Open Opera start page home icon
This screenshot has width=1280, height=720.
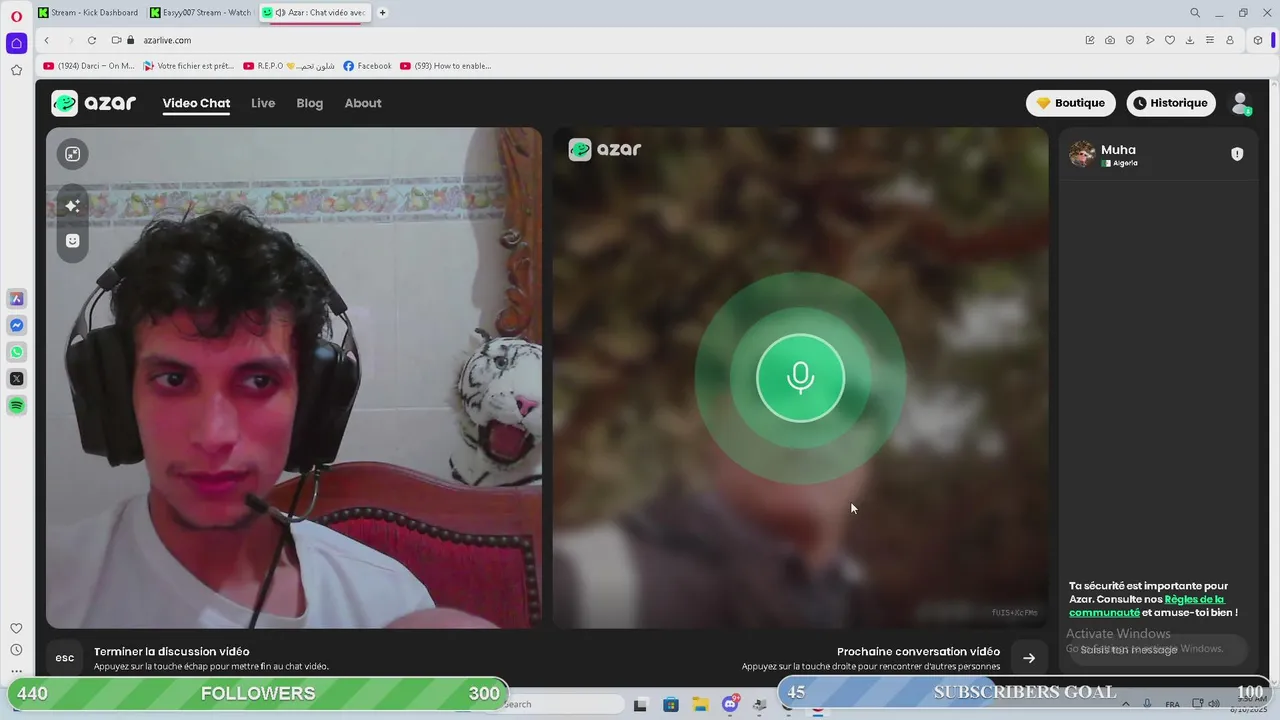click(x=16, y=43)
